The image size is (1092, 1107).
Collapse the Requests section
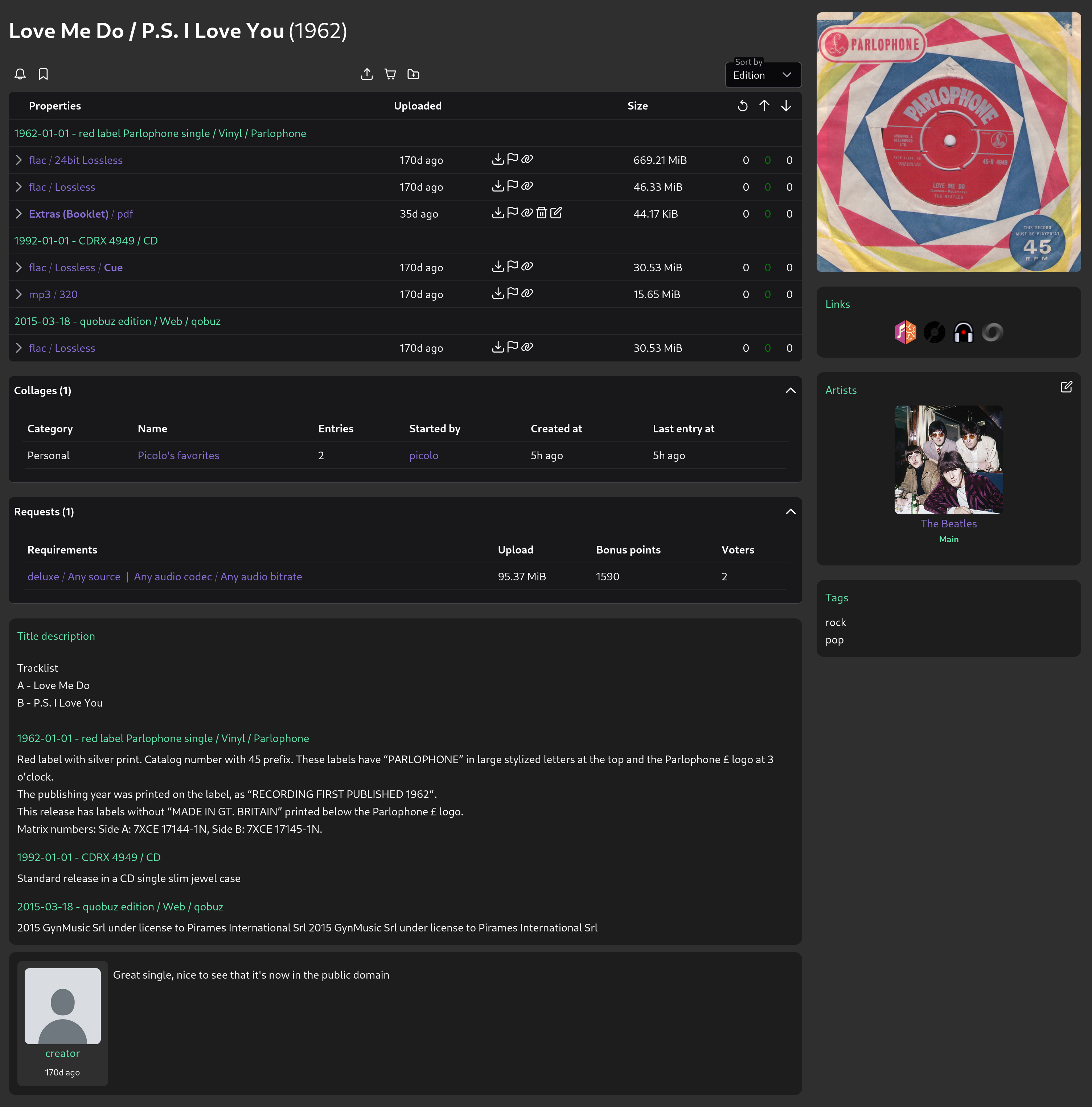[791, 512]
